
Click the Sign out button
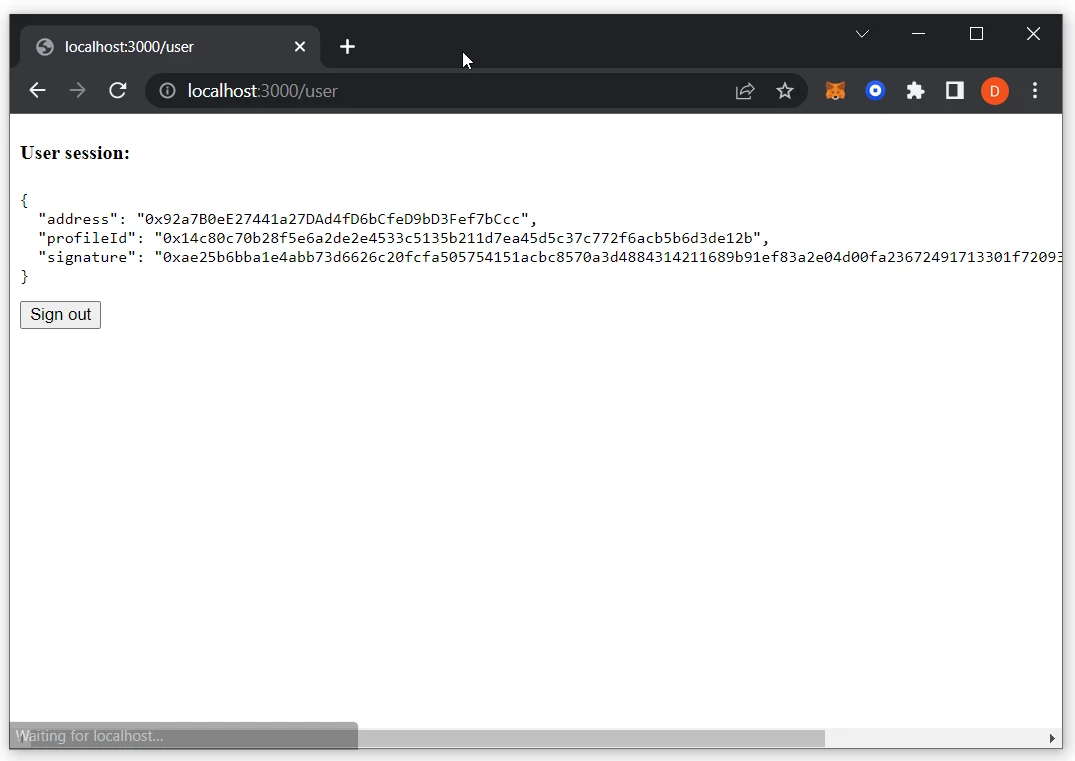click(60, 315)
